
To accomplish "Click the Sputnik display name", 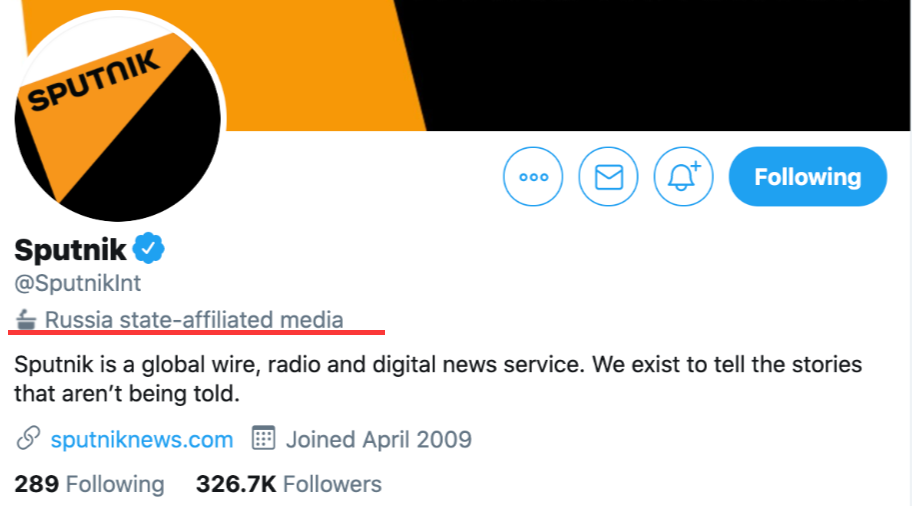I will (70, 250).
